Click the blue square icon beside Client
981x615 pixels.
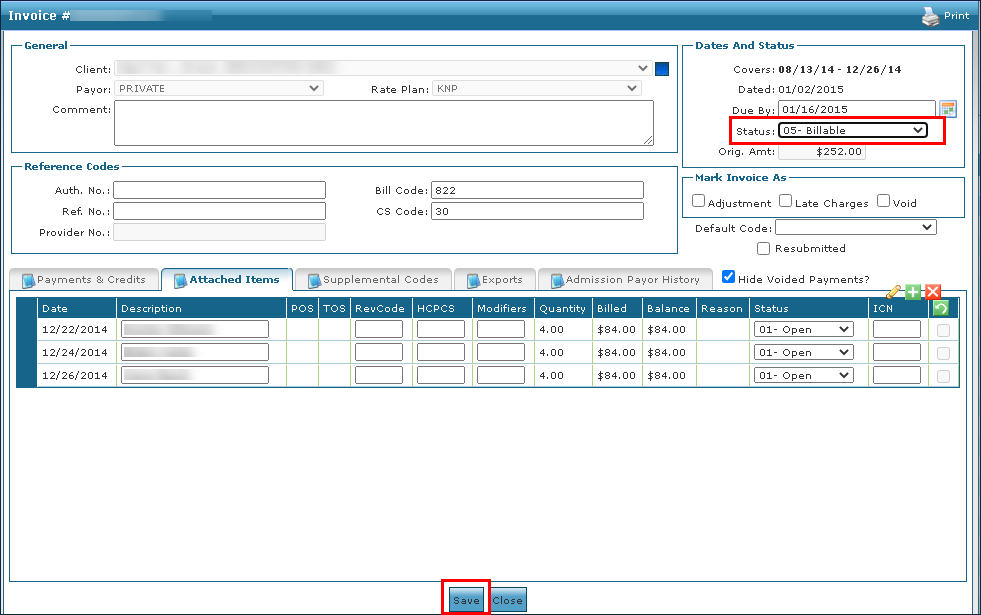pyautogui.click(x=661, y=69)
